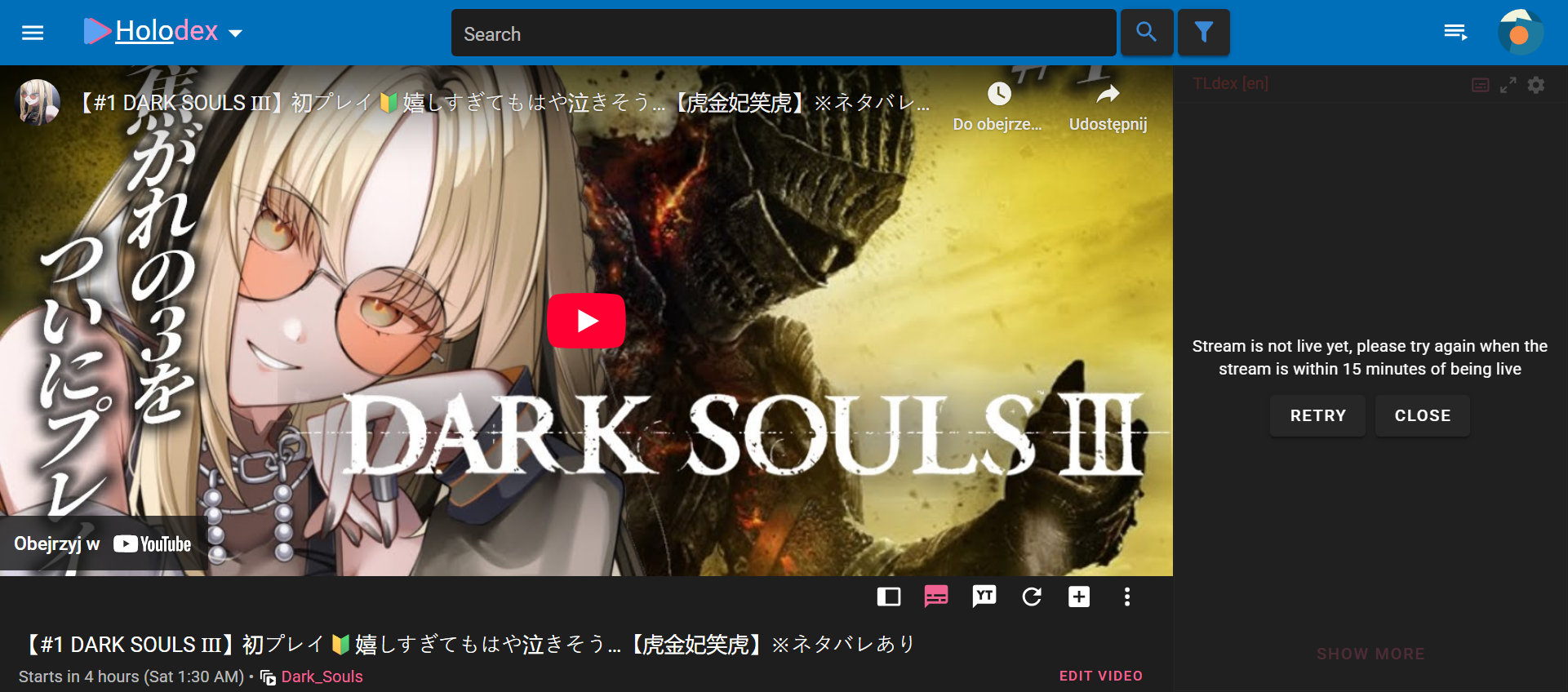This screenshot has height=692, width=1568.
Task: Open the three-dot more options menu
Action: click(x=1127, y=597)
